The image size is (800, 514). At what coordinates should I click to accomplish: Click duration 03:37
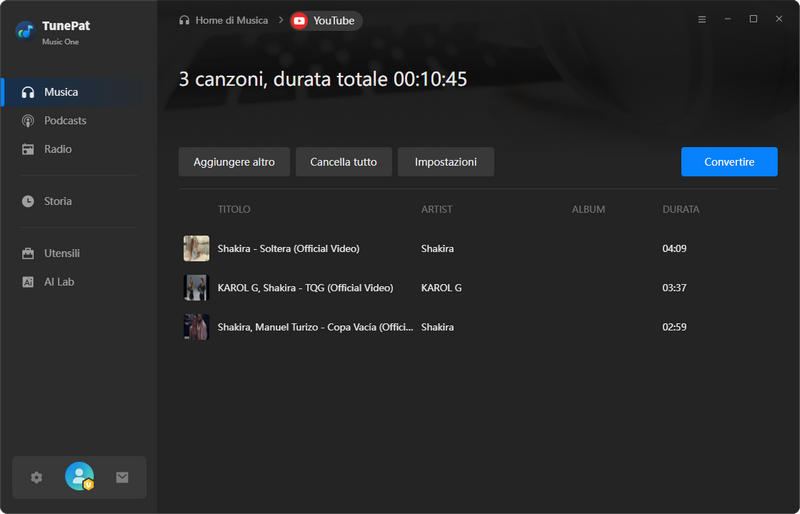pos(674,288)
